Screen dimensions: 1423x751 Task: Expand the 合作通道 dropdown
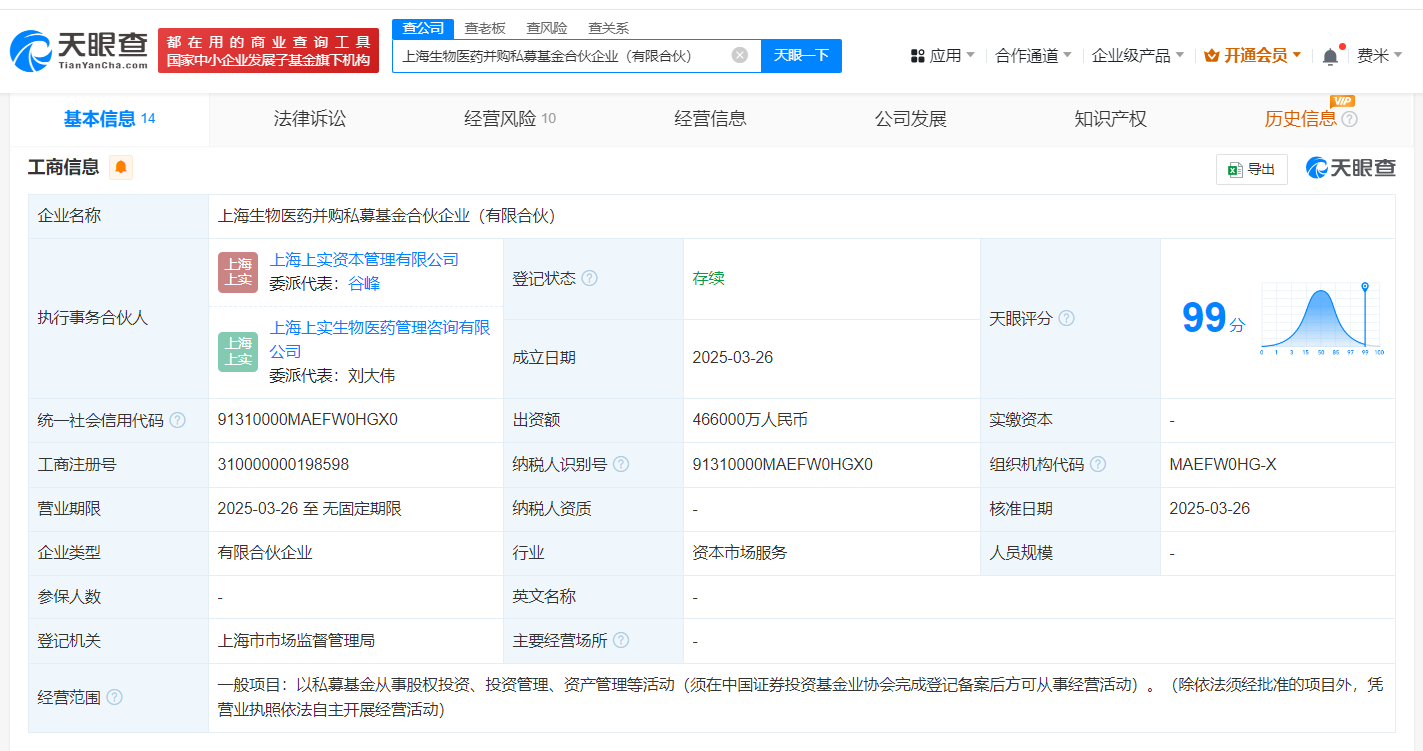(1034, 56)
